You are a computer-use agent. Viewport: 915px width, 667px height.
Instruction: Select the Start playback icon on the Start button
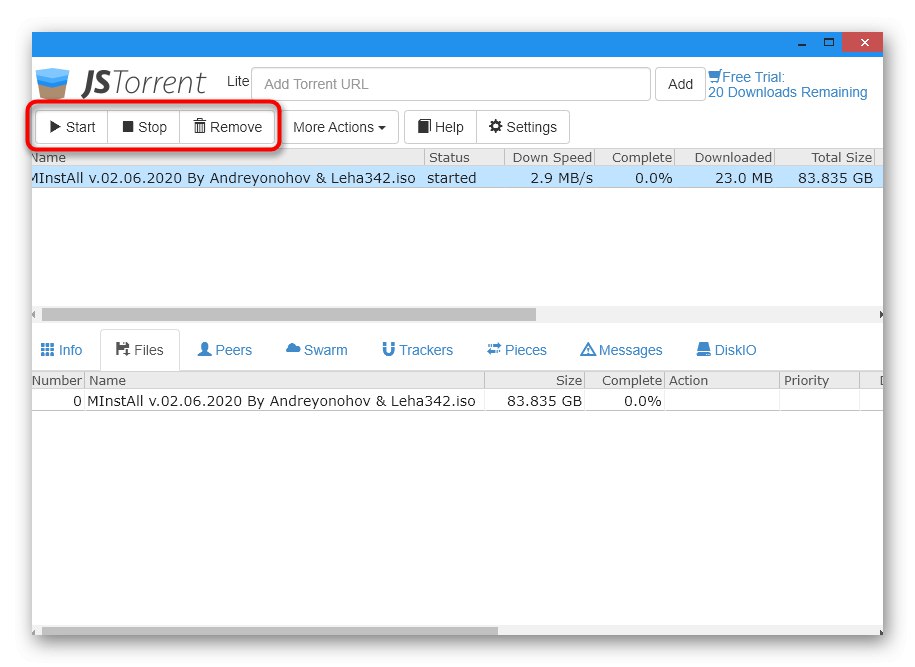53,127
